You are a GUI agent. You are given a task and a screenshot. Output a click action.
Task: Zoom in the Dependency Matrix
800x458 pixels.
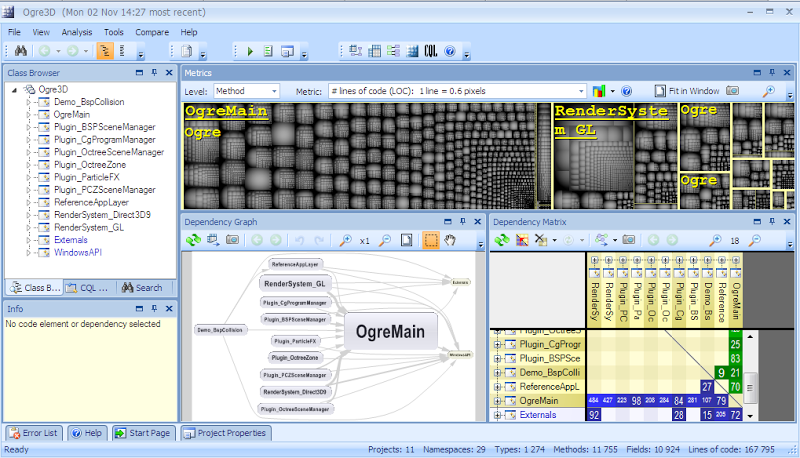[x=716, y=240]
